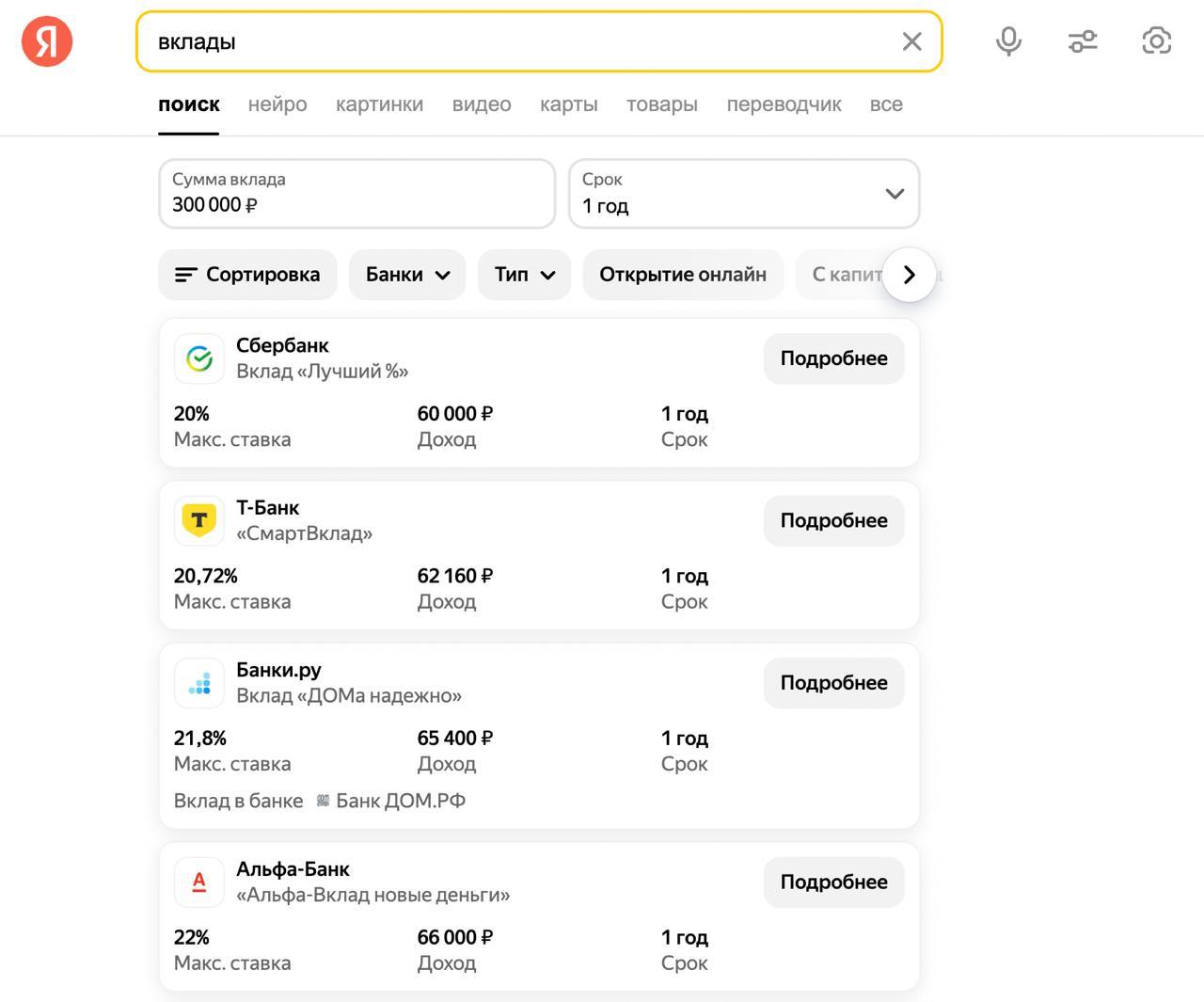This screenshot has width=1204, height=1002.
Task: Open the Сбербанк title link
Action: (282, 345)
